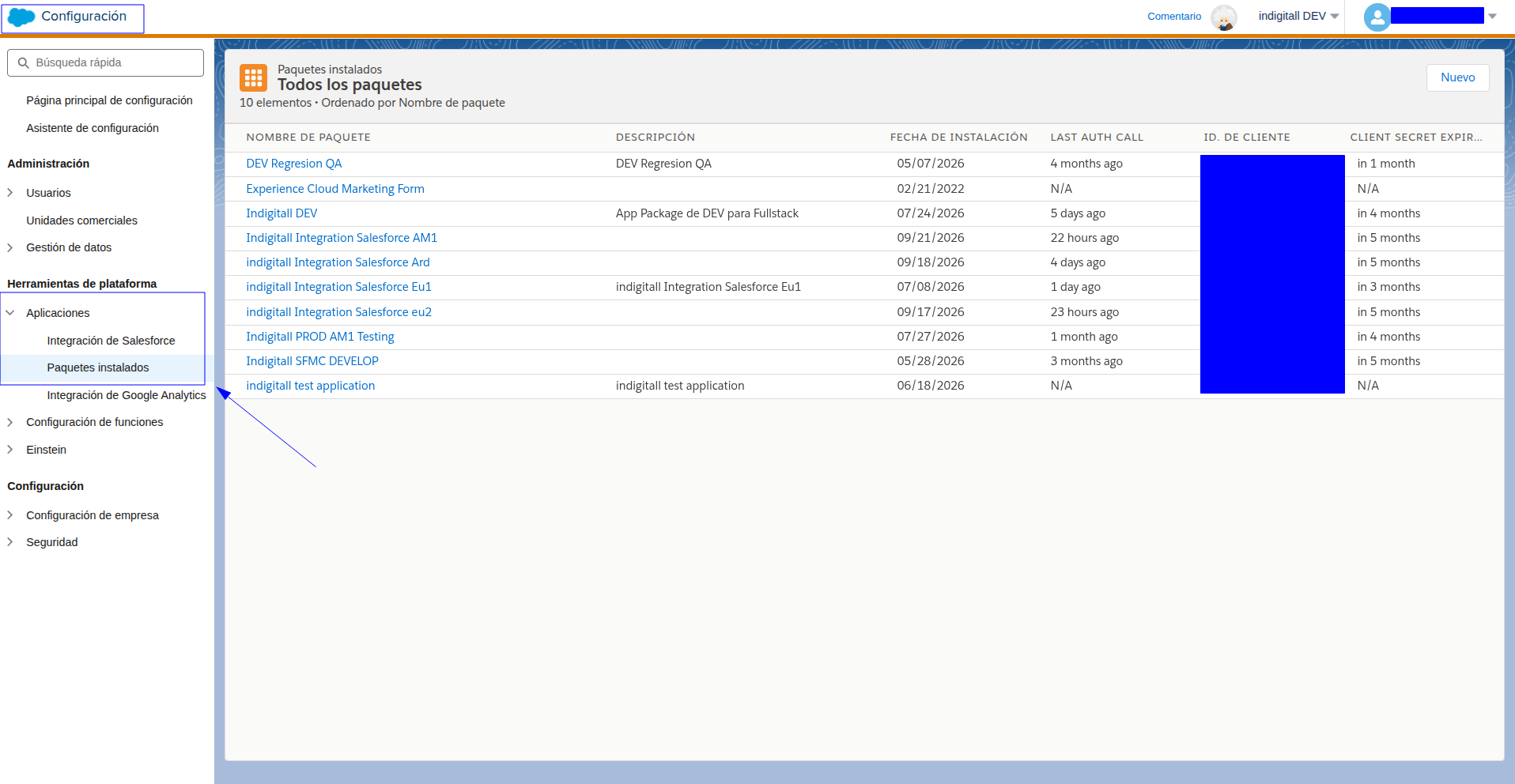Focus the Búsqueda rápida search field

tap(106, 62)
